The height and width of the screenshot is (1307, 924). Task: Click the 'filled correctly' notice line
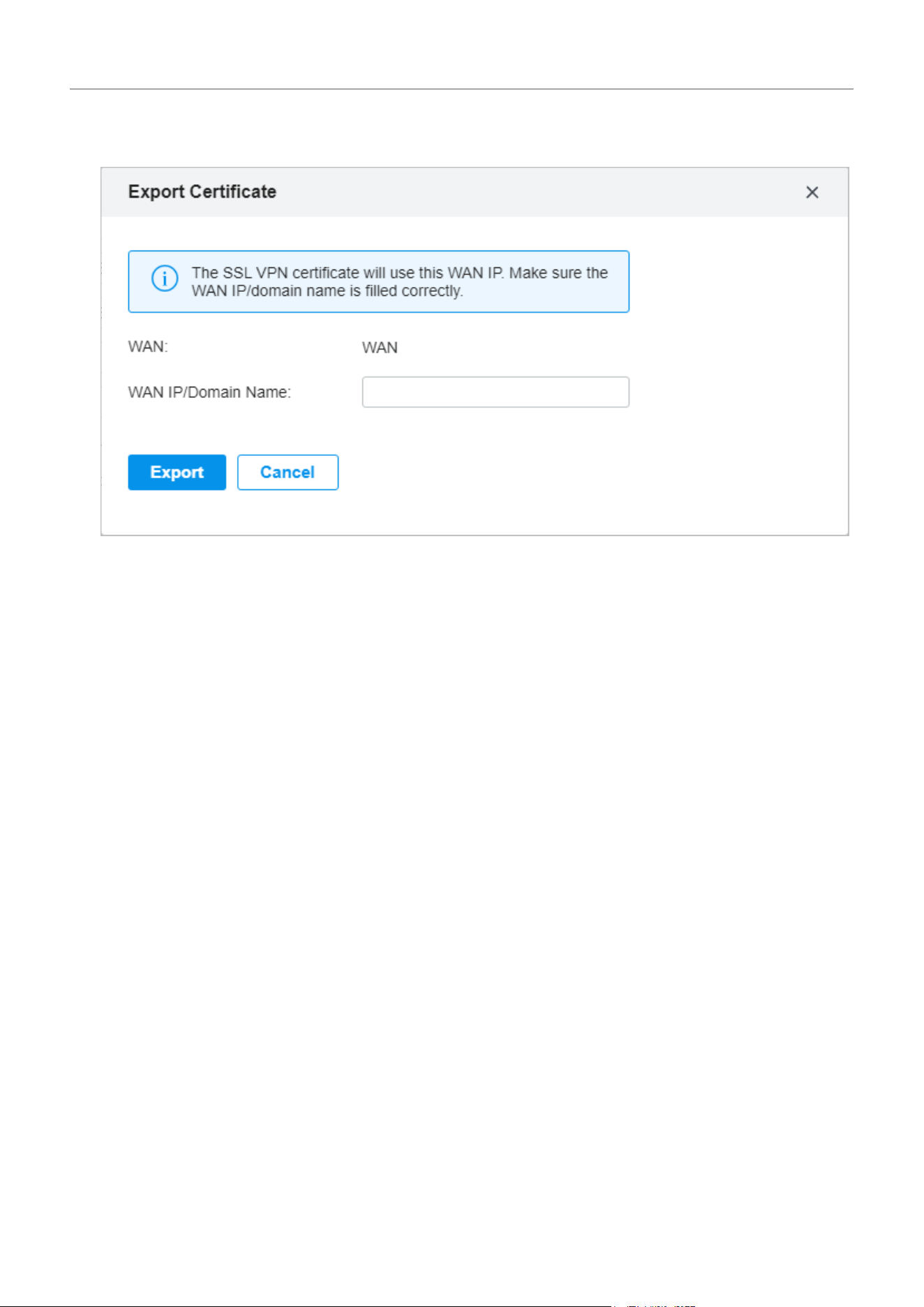(327, 291)
